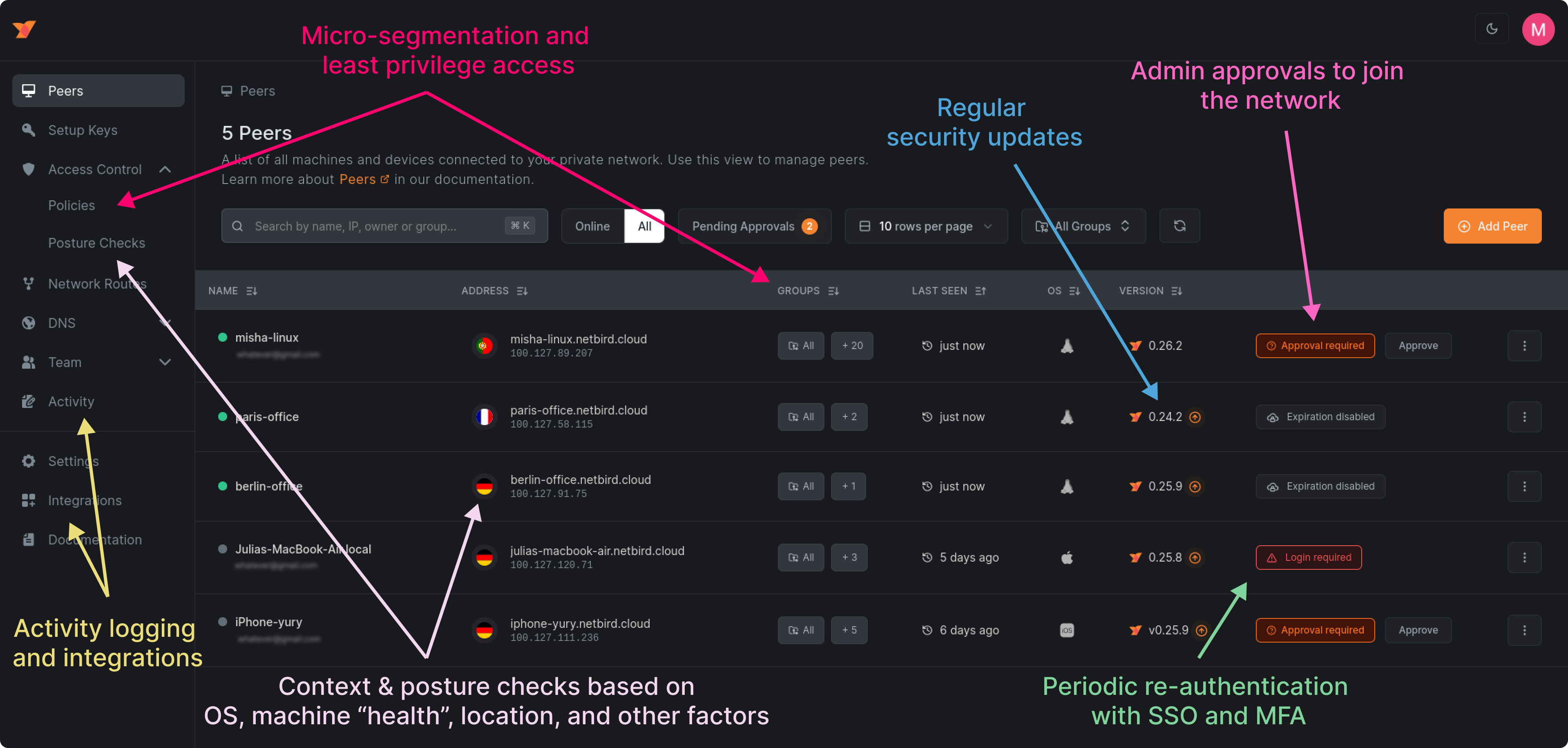Image resolution: width=1568 pixels, height=748 pixels.
Task: Click the peer search input field
Action: [x=377, y=226]
